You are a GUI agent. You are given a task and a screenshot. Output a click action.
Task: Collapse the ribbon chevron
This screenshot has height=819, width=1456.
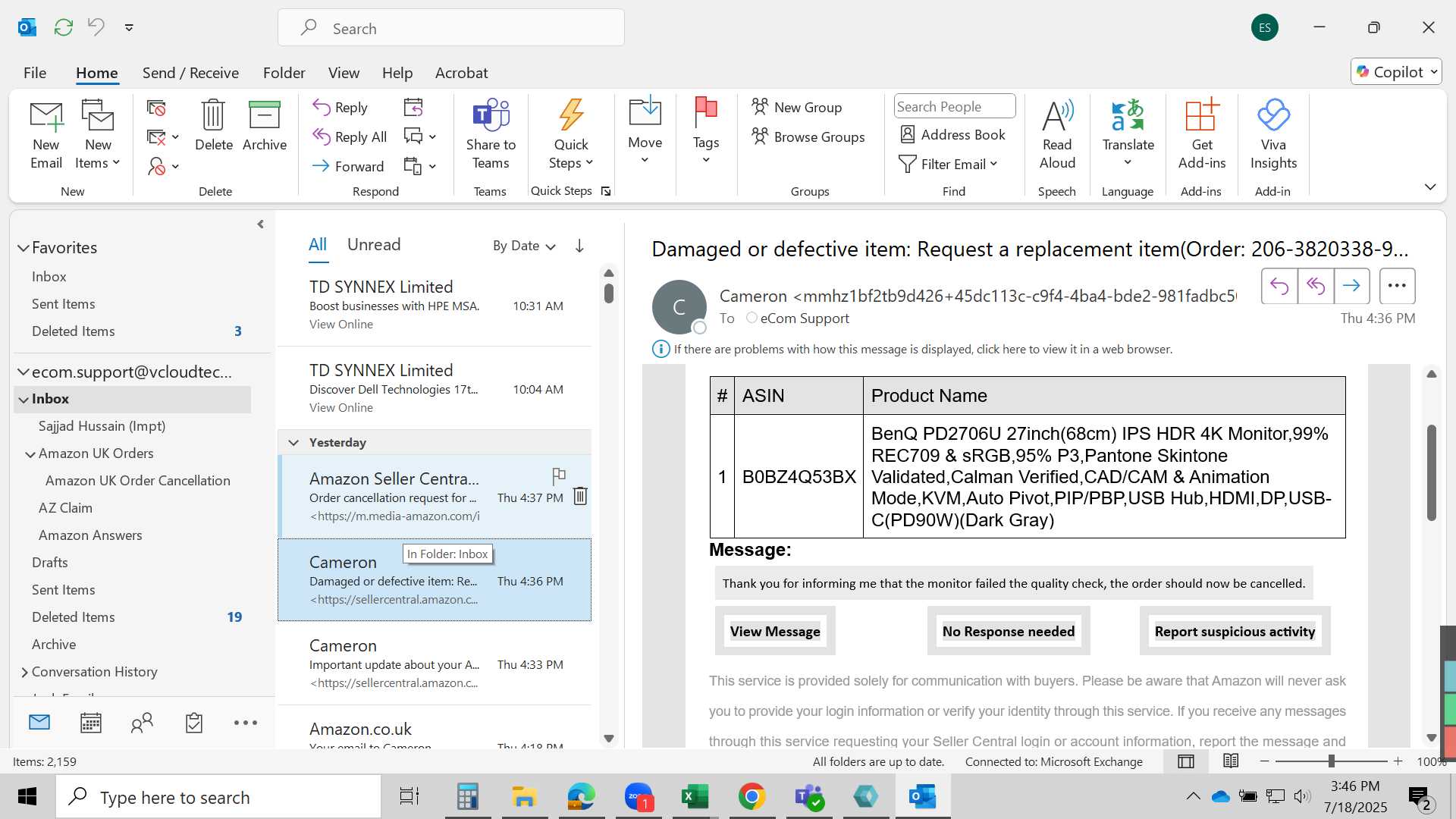tap(1430, 187)
